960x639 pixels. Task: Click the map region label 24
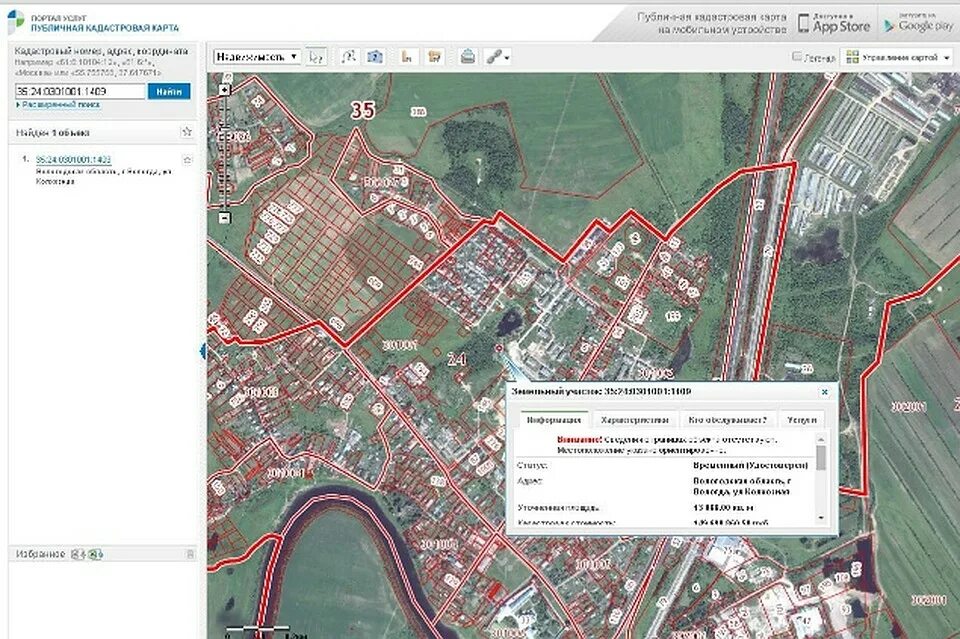456,359
